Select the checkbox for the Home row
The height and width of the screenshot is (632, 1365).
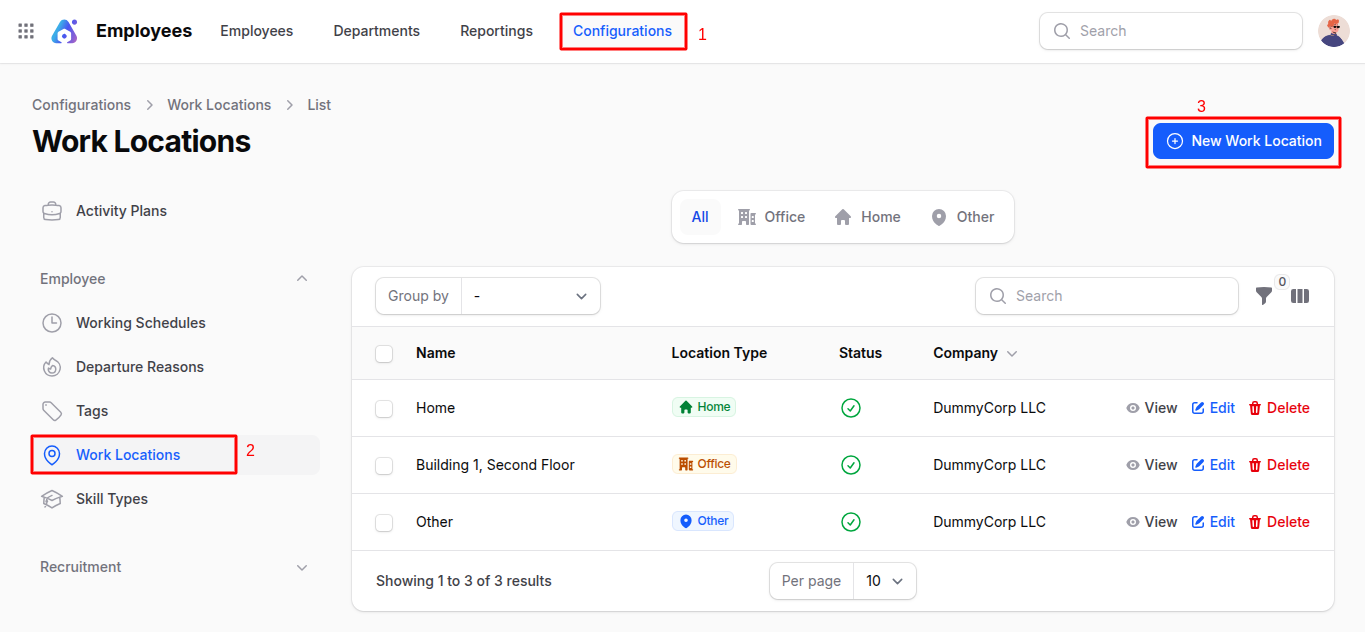[x=384, y=408]
